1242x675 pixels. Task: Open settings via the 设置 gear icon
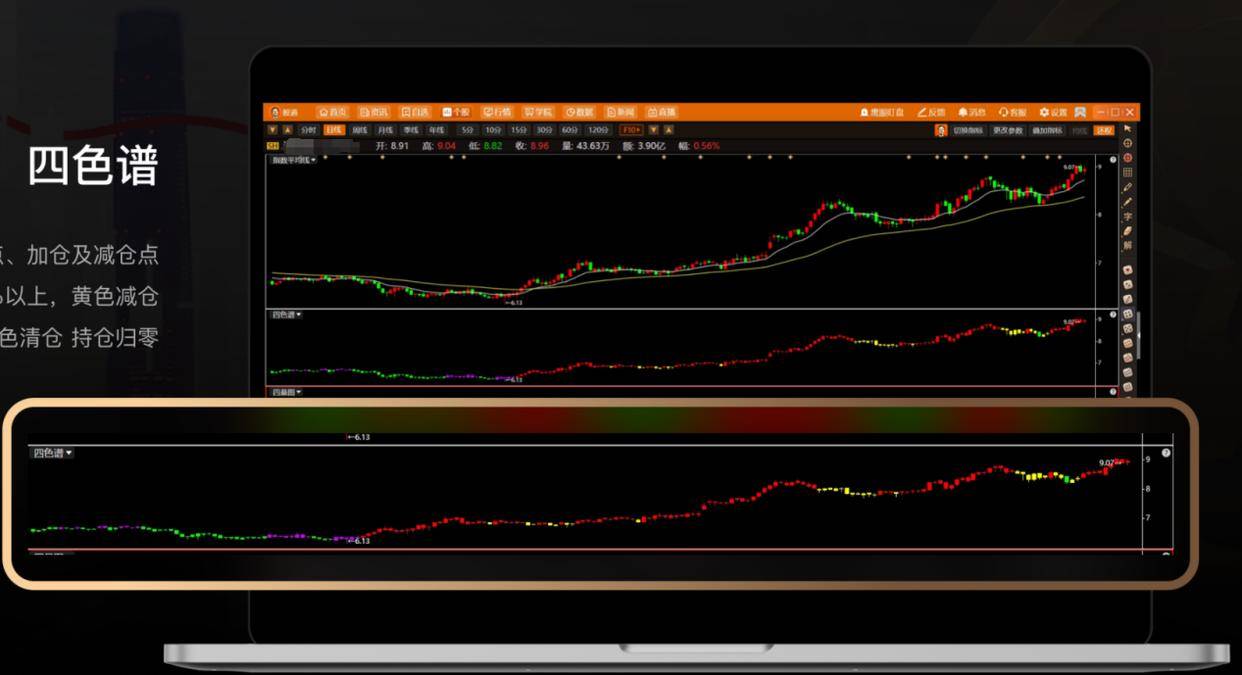point(1053,112)
